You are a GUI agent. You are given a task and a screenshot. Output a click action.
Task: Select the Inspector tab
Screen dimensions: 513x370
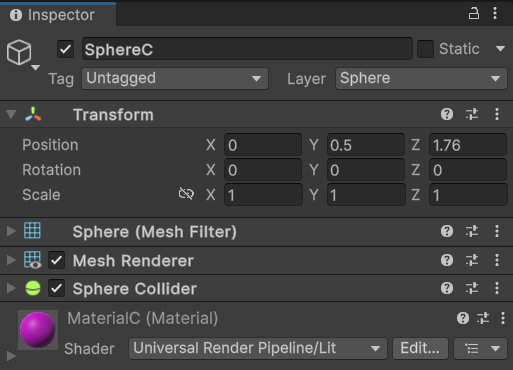[x=58, y=15]
